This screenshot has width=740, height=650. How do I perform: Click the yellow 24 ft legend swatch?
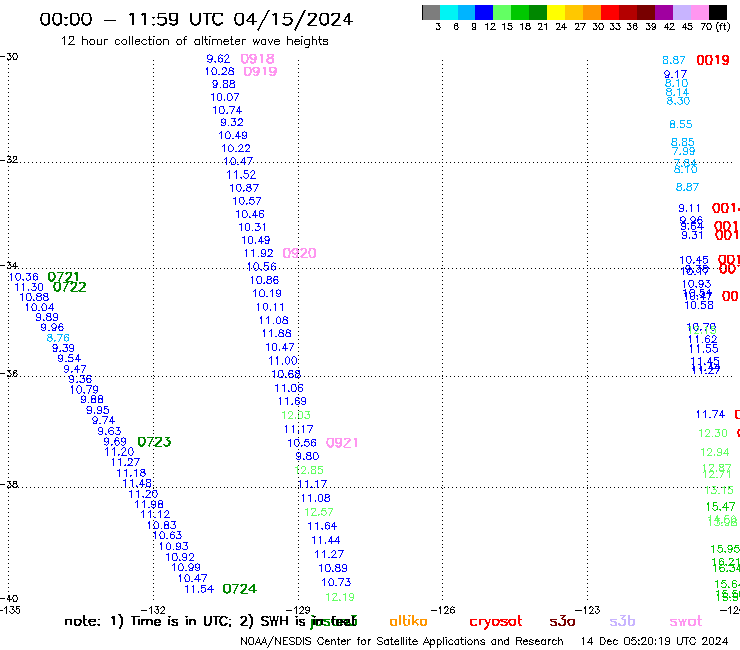click(555, 12)
